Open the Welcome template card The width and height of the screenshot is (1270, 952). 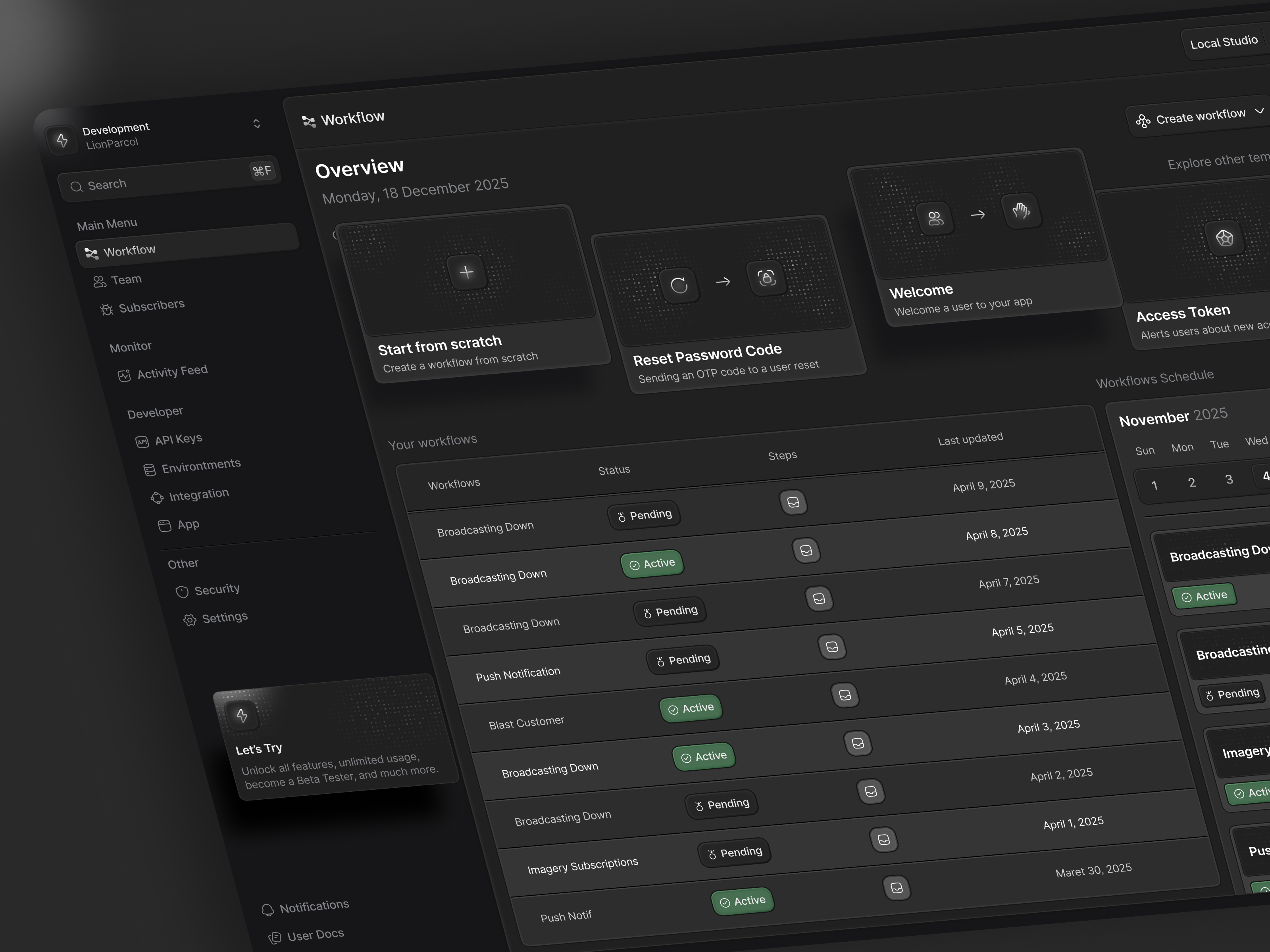[985, 237]
